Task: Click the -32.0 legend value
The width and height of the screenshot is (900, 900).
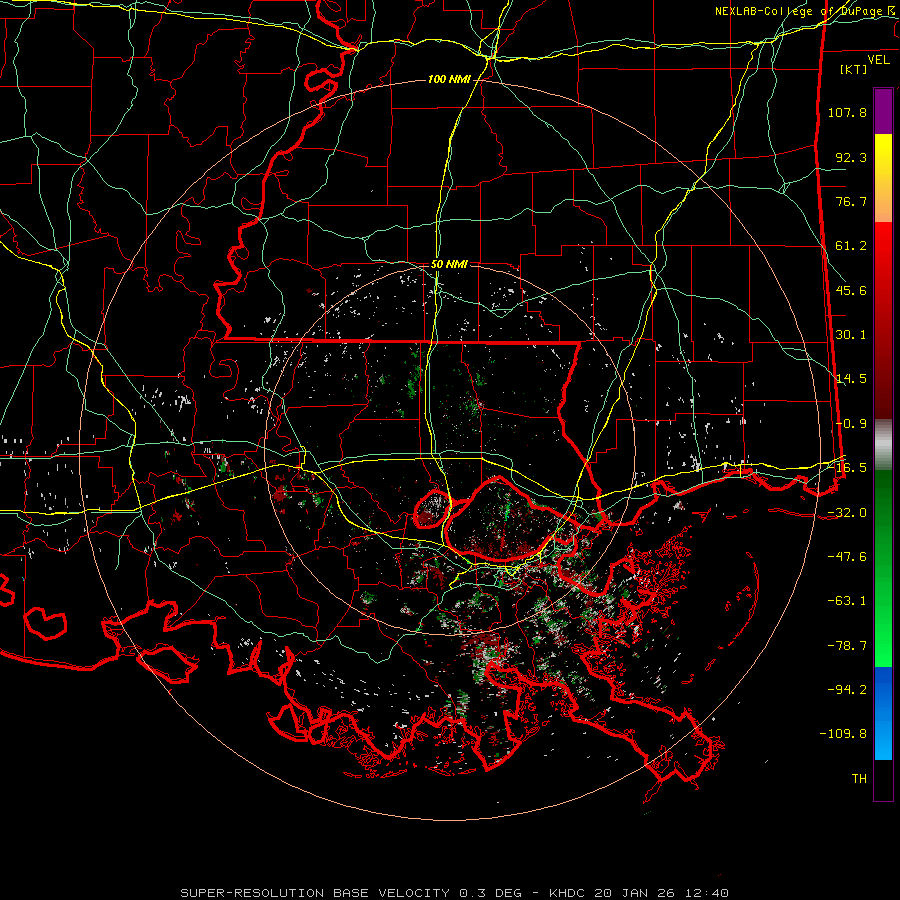Action: [x=847, y=513]
